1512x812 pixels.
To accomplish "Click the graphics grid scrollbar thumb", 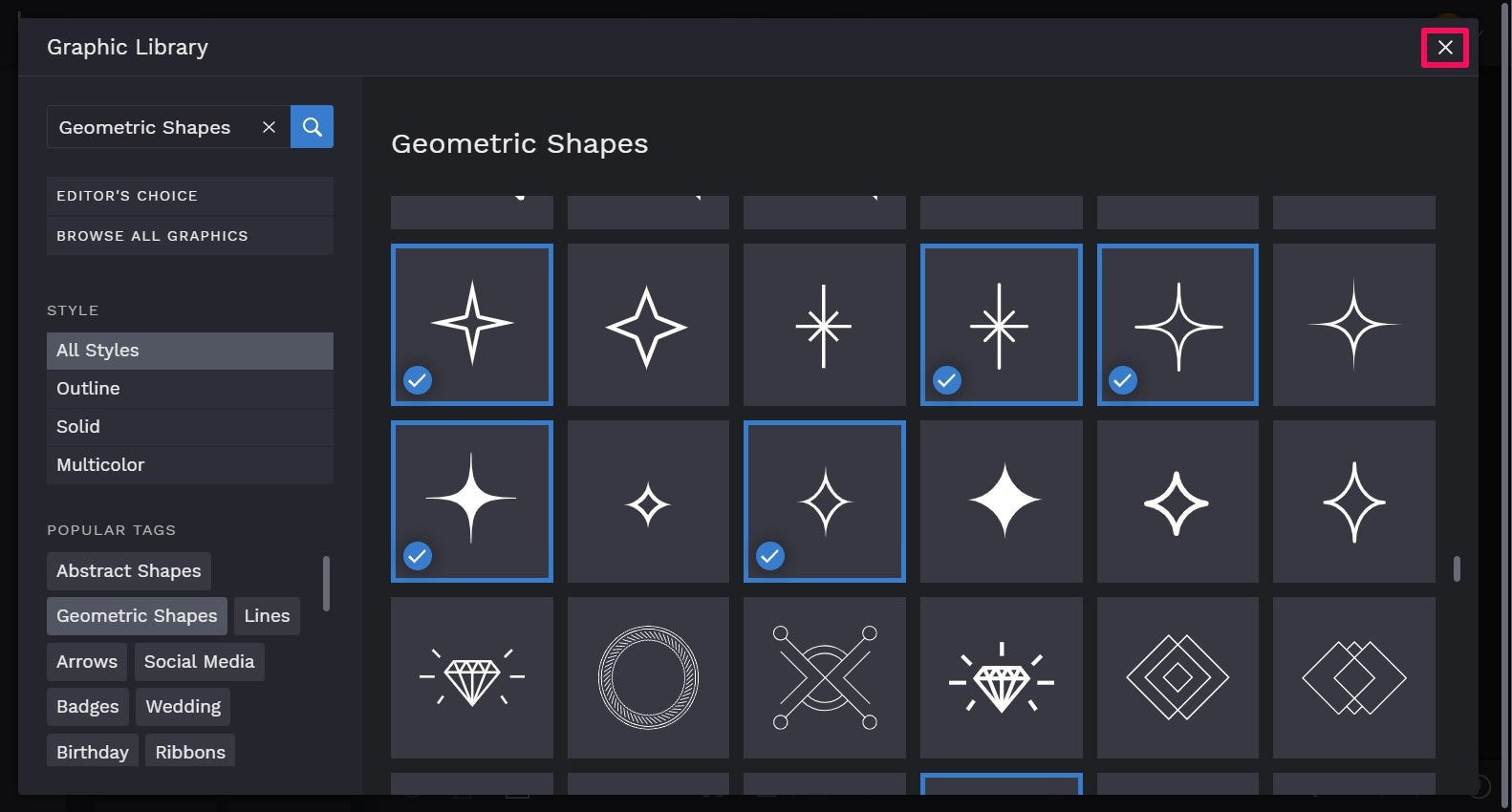I will pyautogui.click(x=1457, y=568).
